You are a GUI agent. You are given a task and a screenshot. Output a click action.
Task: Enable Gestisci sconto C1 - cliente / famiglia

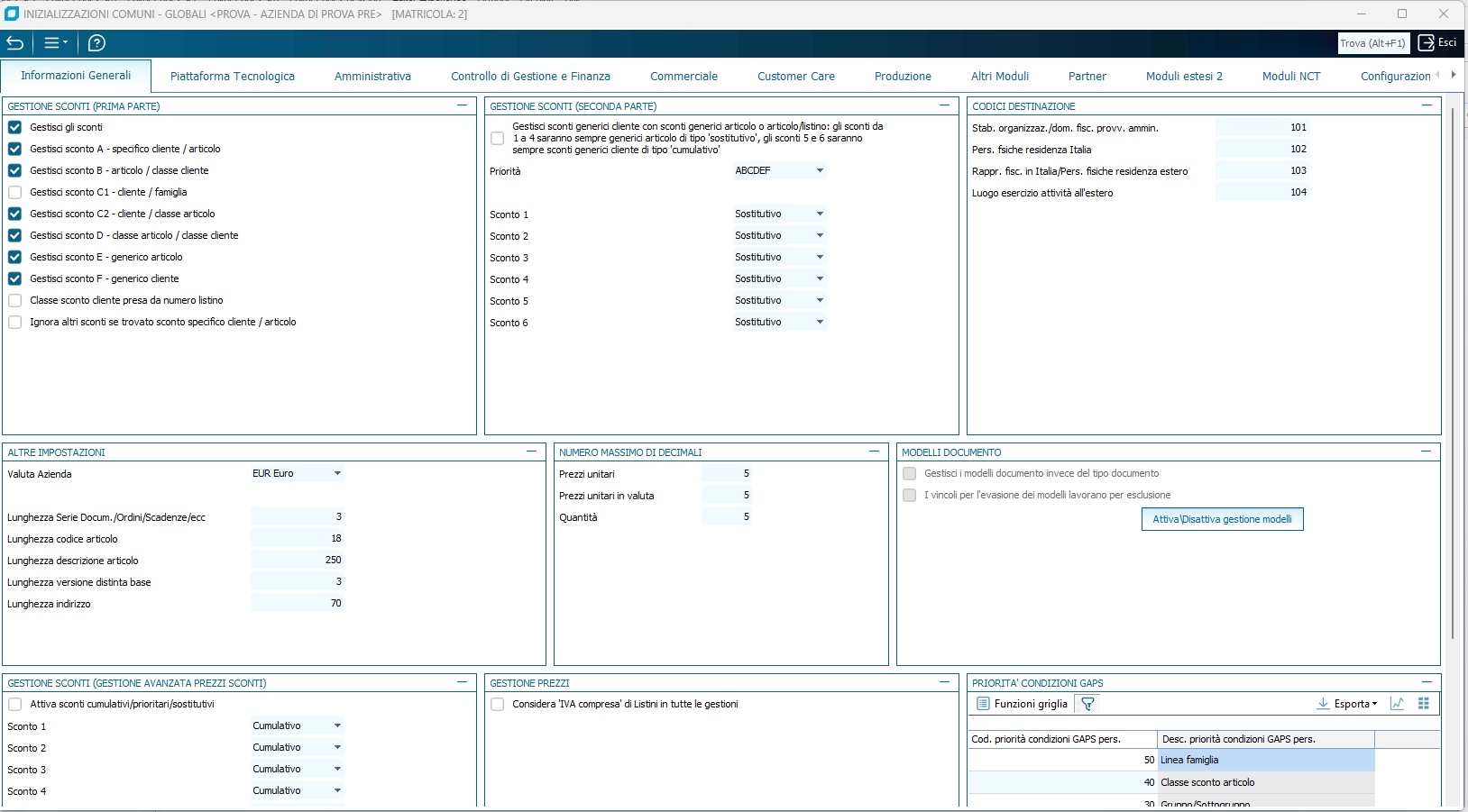pyautogui.click(x=15, y=192)
